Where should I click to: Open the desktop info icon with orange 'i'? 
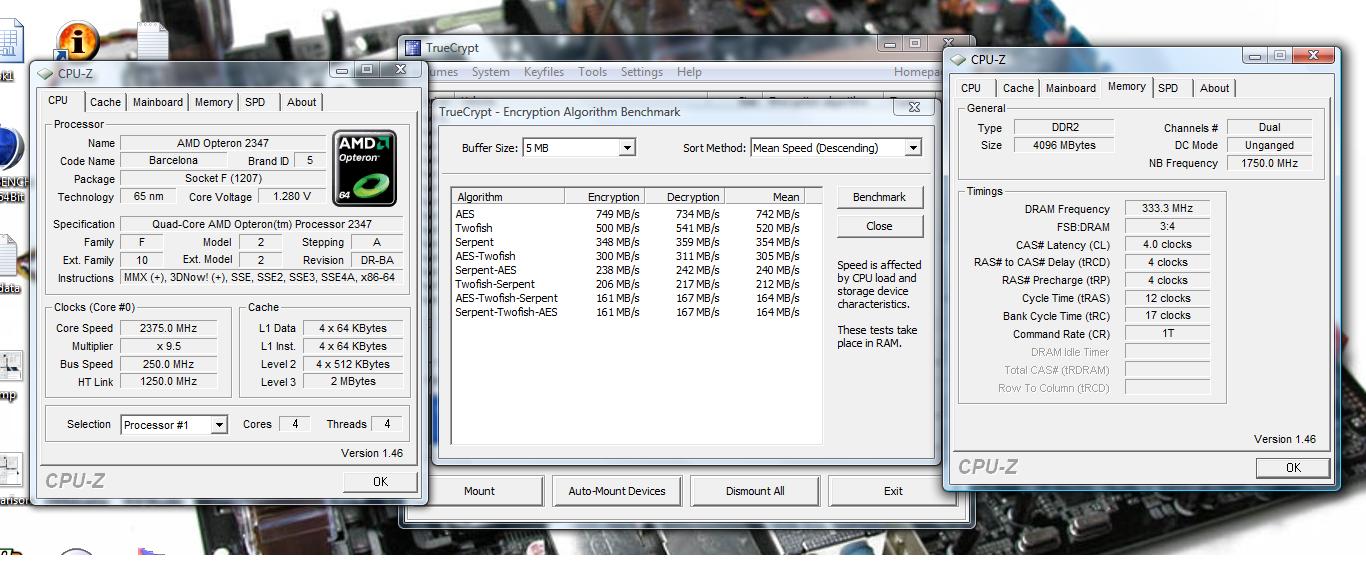coord(76,41)
